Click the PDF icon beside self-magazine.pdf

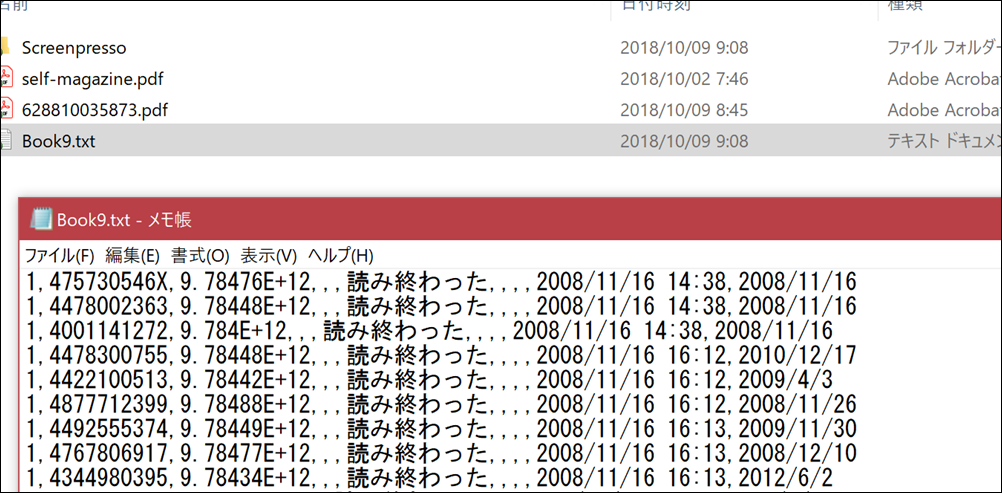point(6,78)
